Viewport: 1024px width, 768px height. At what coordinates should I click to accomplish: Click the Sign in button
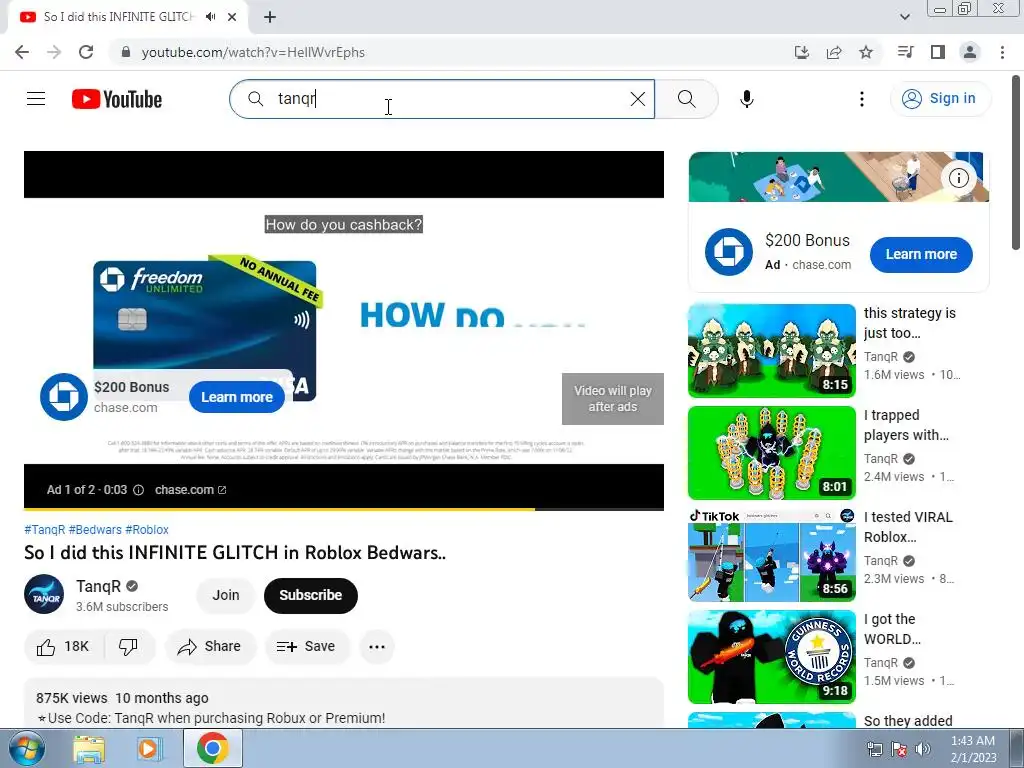940,99
